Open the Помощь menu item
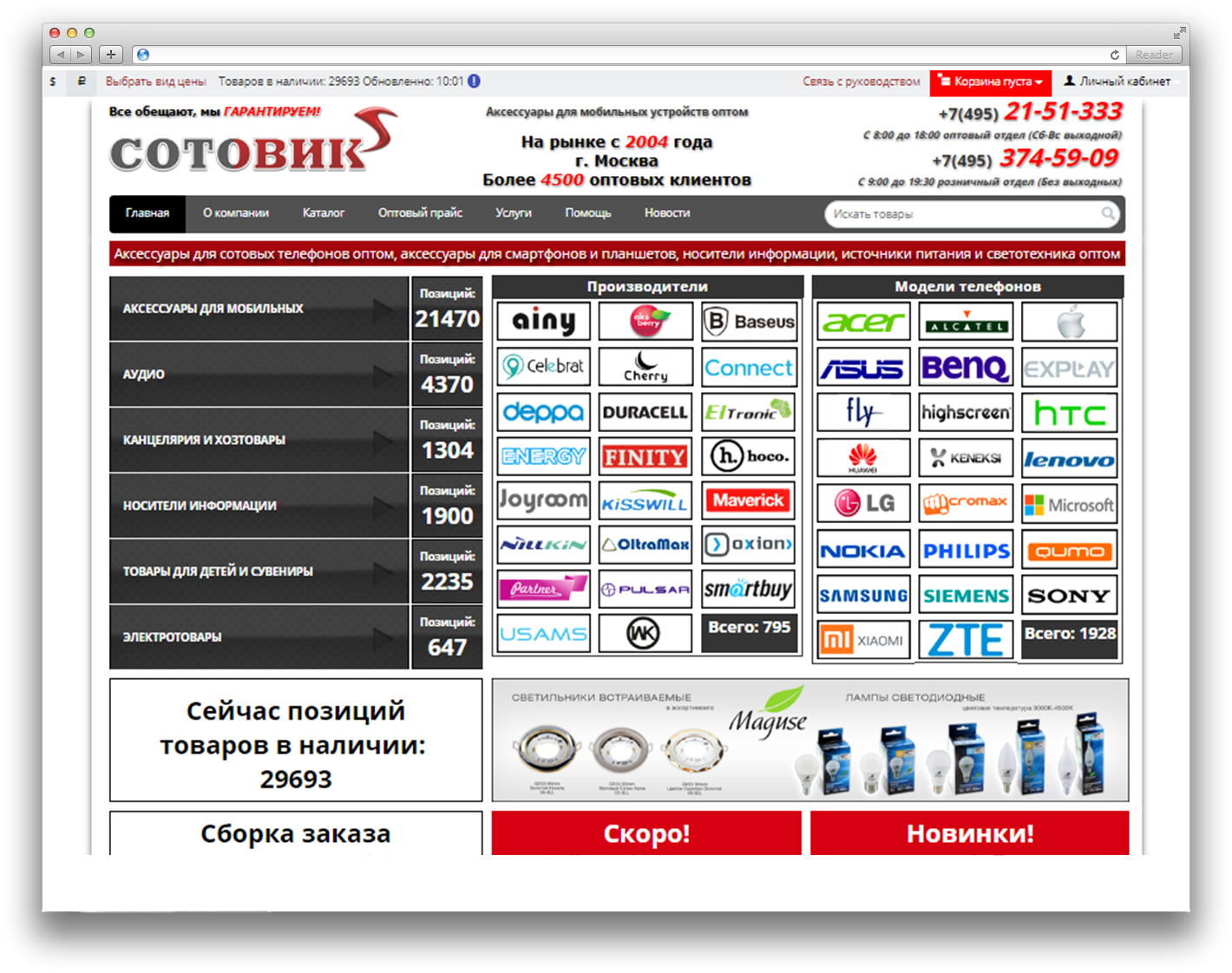Image resolution: width=1232 pixels, height=973 pixels. [x=588, y=213]
